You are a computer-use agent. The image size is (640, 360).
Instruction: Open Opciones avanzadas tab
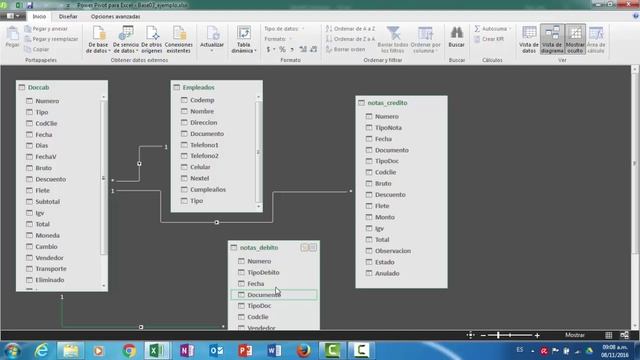(116, 17)
